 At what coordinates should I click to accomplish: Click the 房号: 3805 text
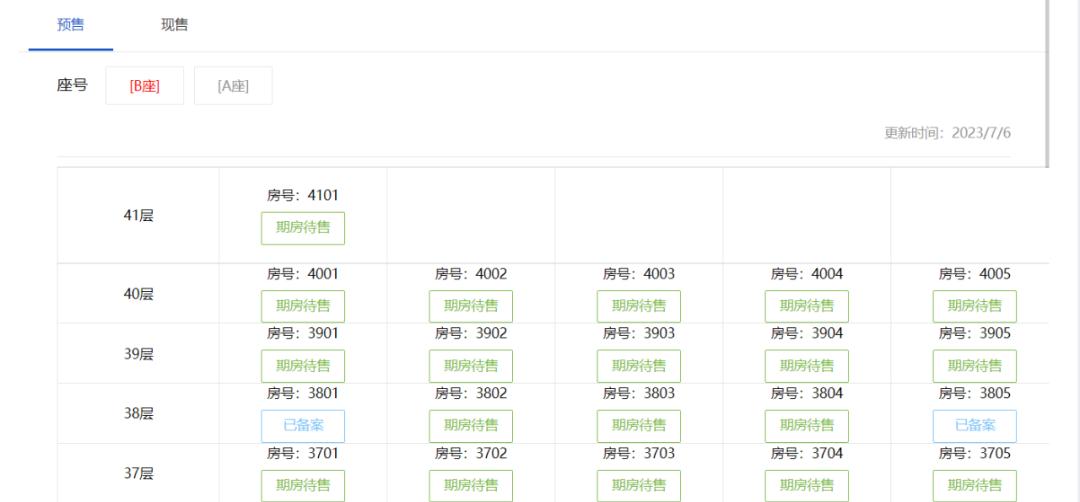tap(975, 393)
